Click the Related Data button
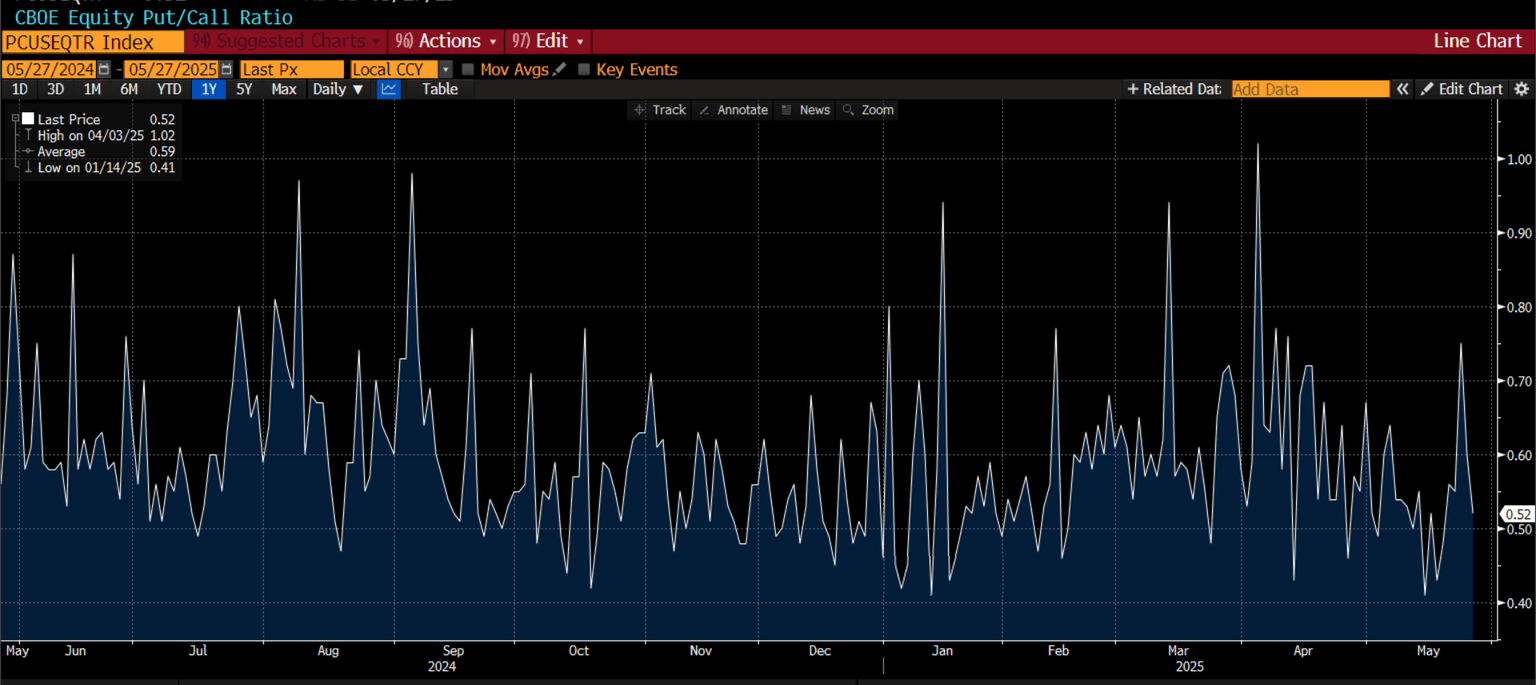1536x685 pixels. click(1174, 89)
